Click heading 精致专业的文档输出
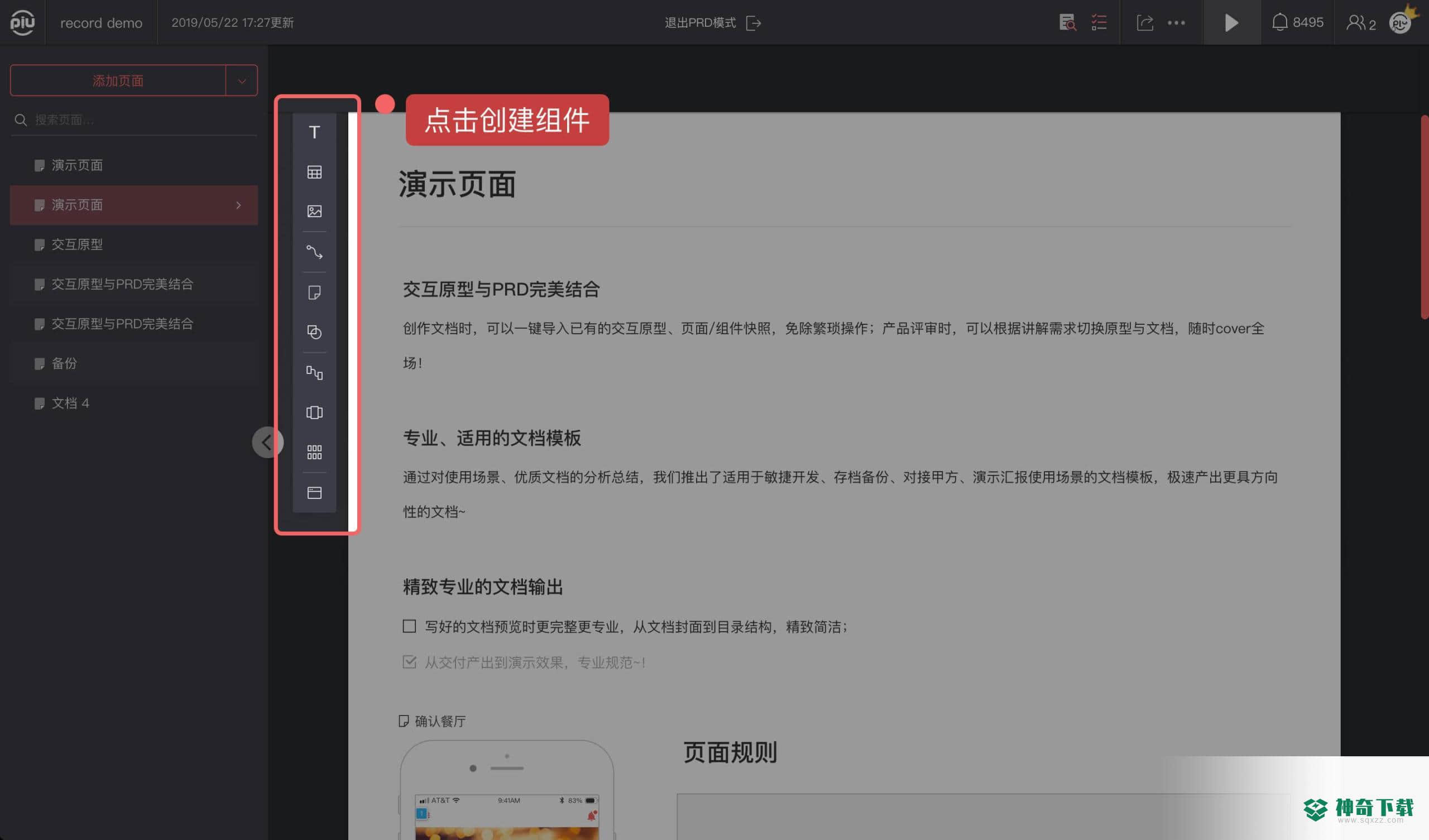This screenshot has width=1429, height=840. click(x=483, y=587)
